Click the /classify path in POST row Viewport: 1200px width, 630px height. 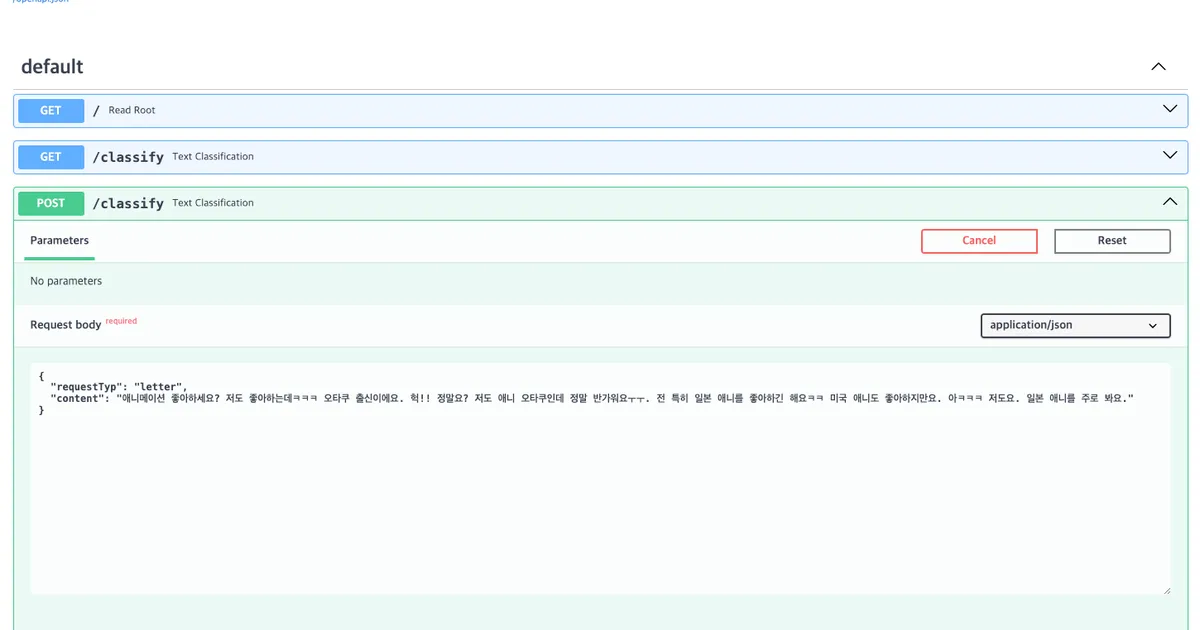pos(128,203)
